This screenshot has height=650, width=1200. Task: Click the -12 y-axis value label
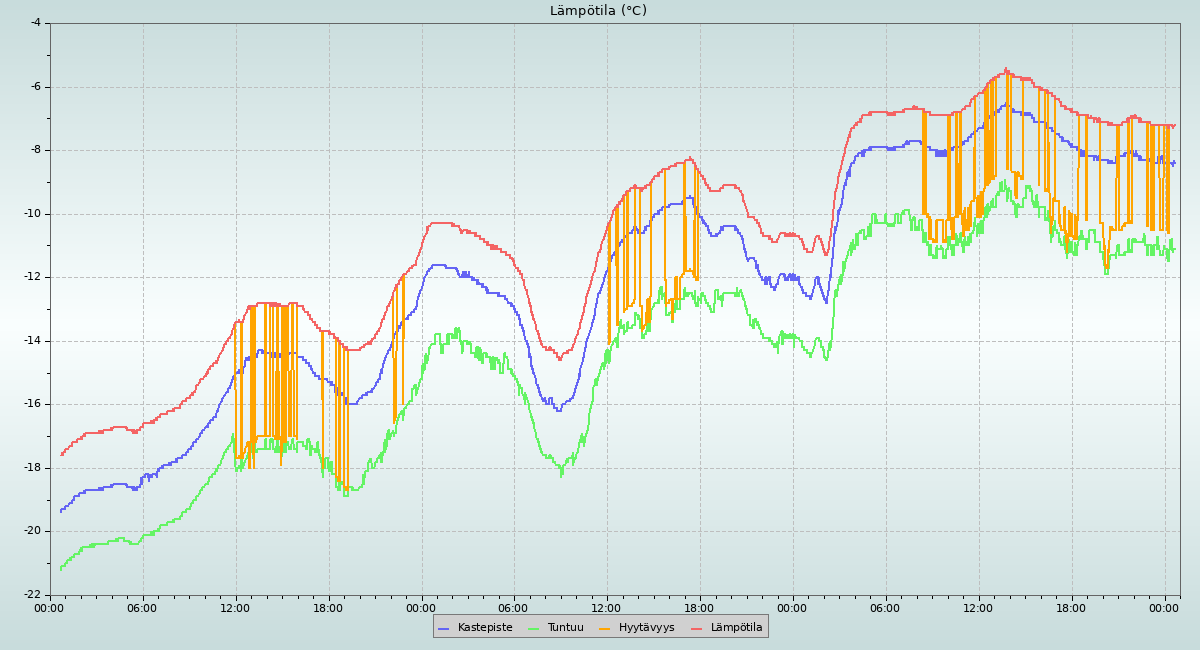pos(32,276)
